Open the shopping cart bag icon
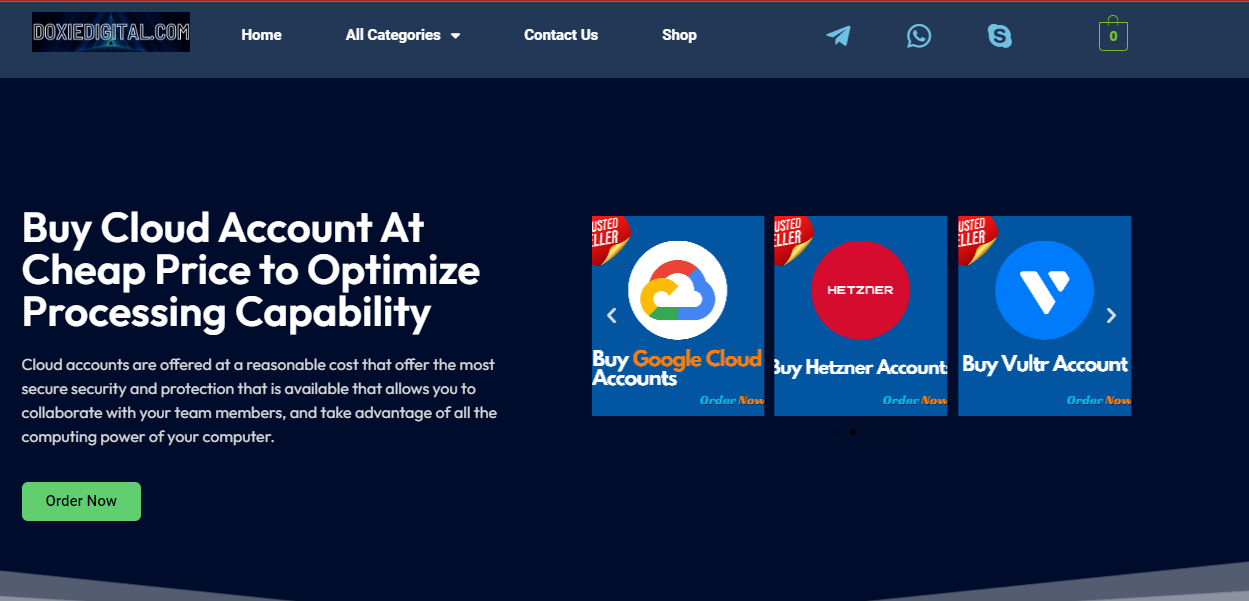1249x601 pixels. click(1113, 34)
